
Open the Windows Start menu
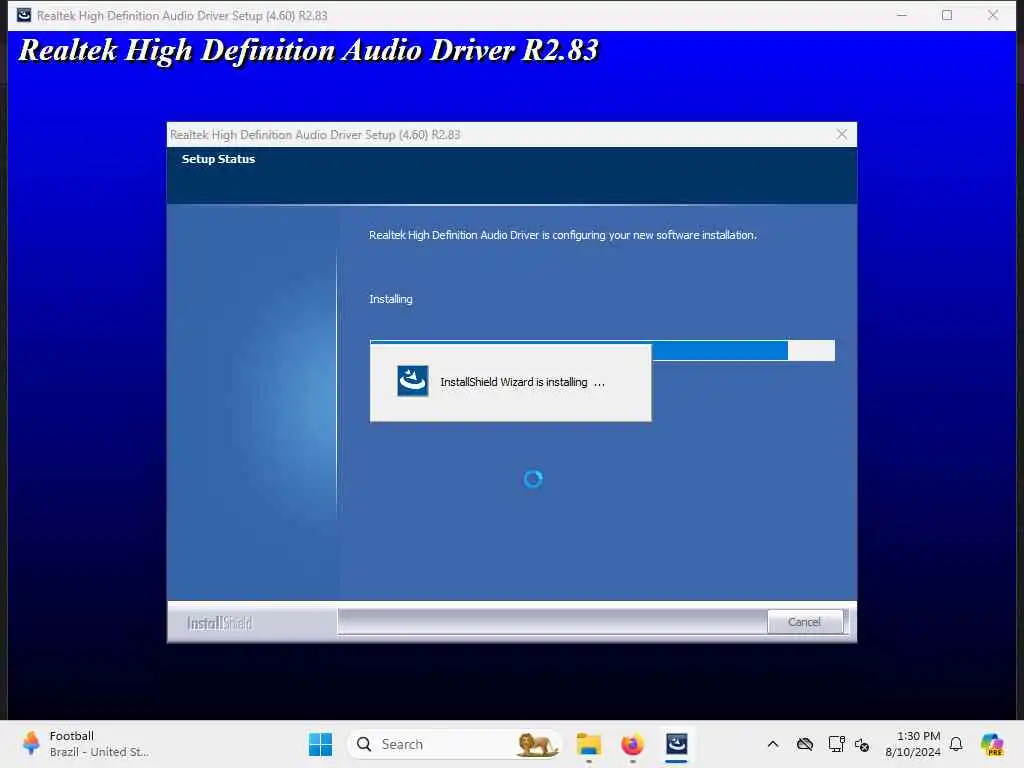(320, 744)
